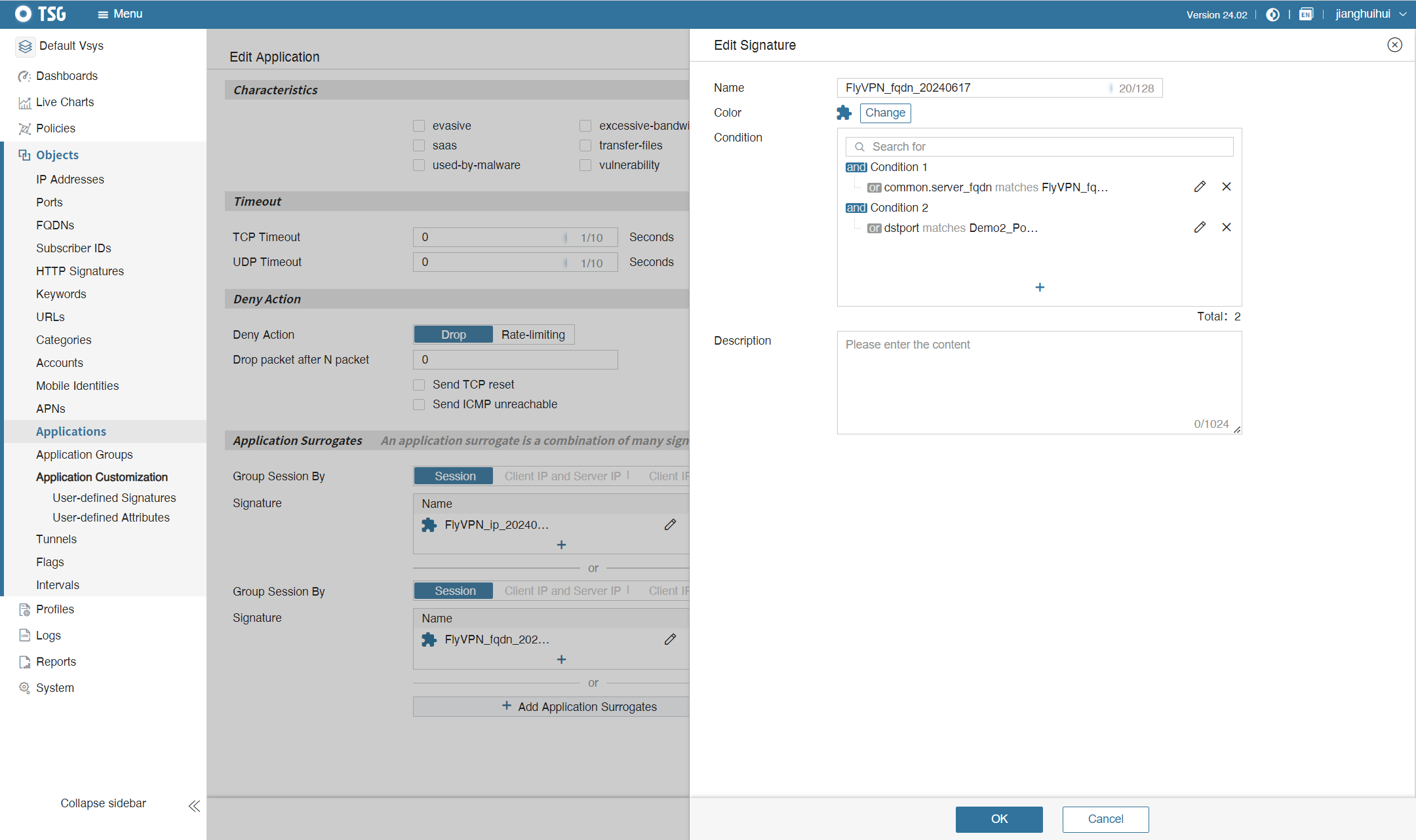Click OK to save the signature
Image resolution: width=1416 pixels, height=840 pixels.
pos(998,819)
